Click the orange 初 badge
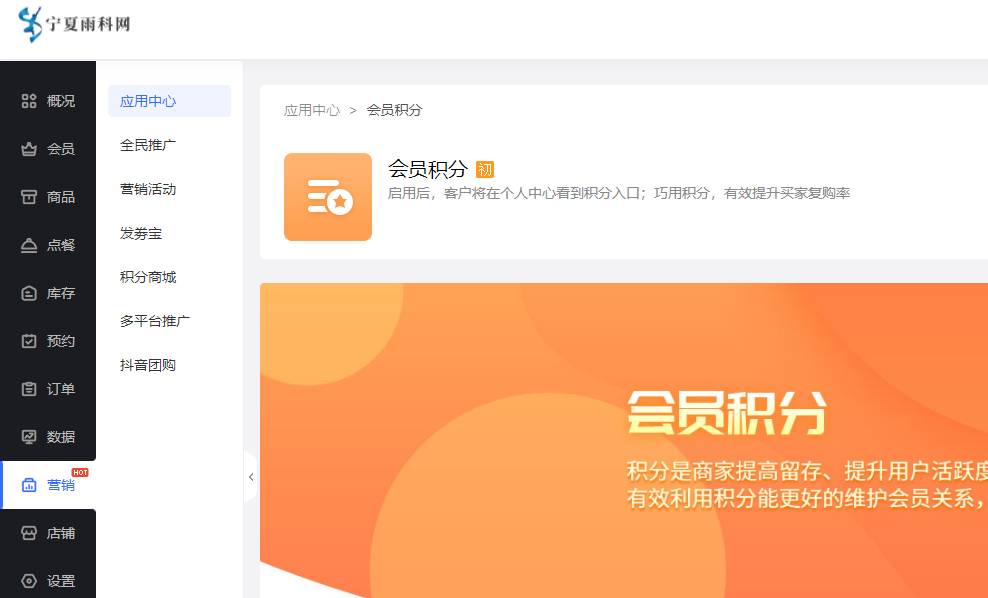Screen dimensions: 988x598 click(485, 170)
